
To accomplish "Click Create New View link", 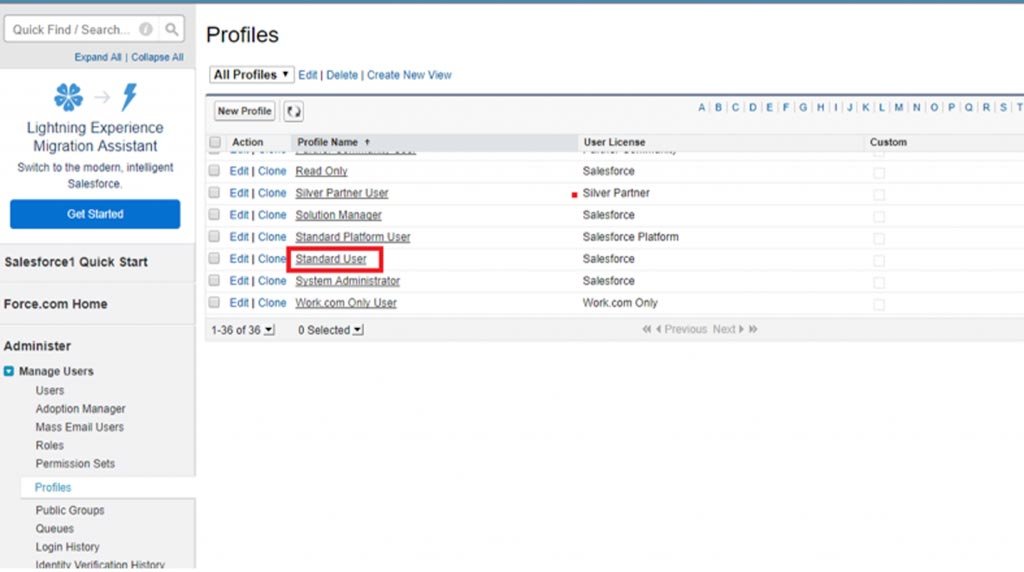I will tap(409, 75).
